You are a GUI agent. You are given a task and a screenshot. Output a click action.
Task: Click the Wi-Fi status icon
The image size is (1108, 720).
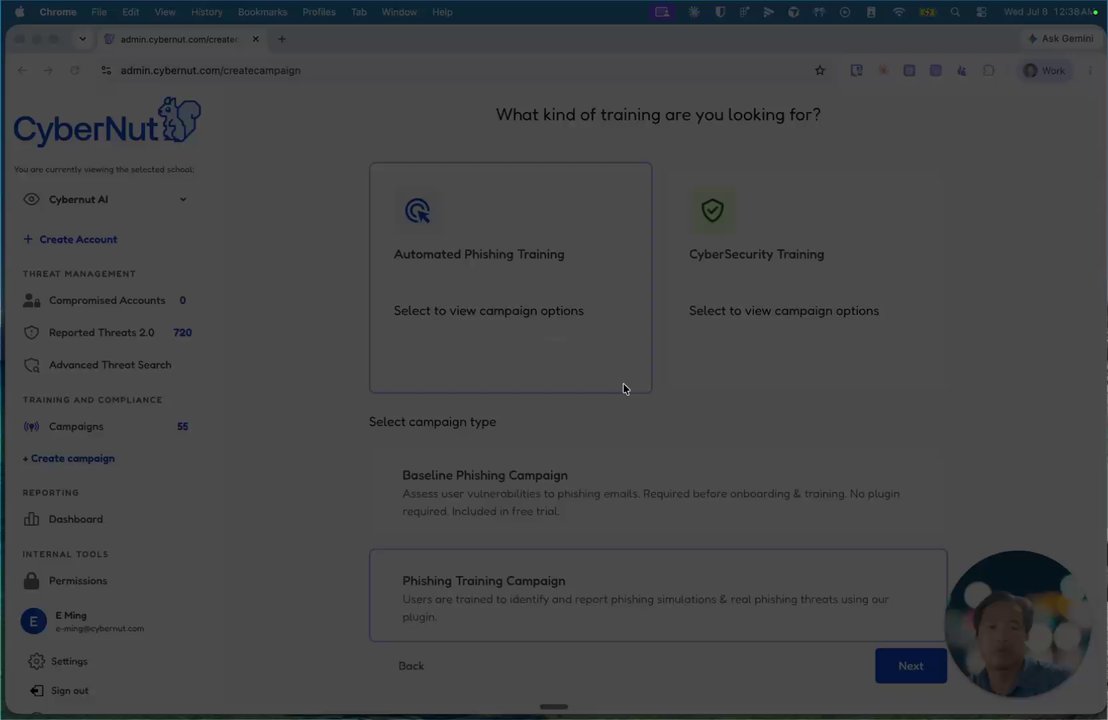[x=898, y=12]
